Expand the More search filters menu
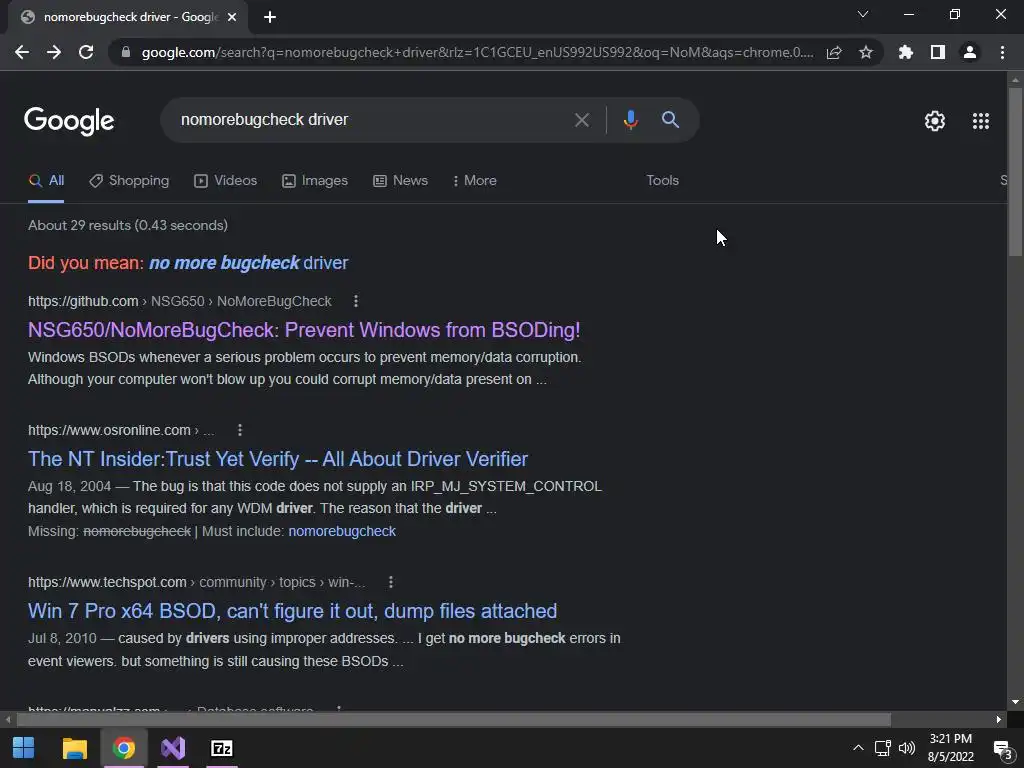Image resolution: width=1024 pixels, height=768 pixels. tap(474, 181)
